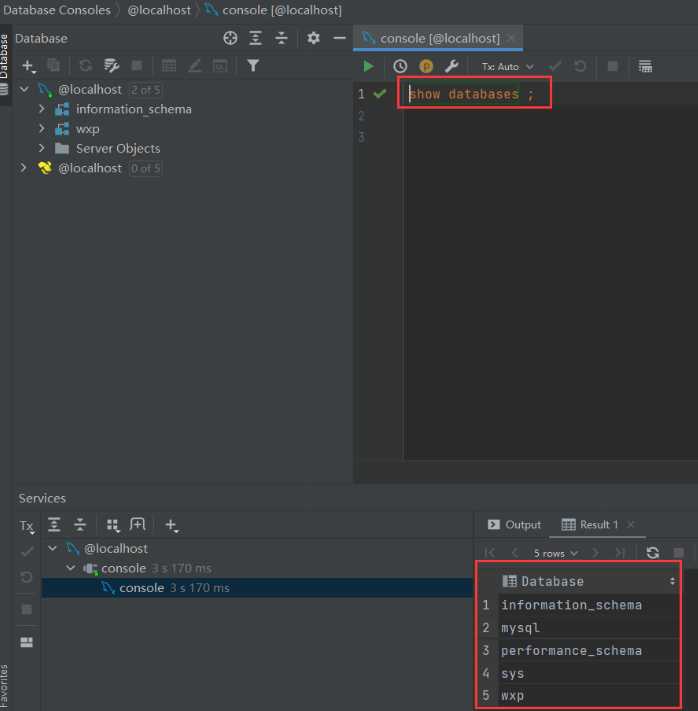Click the Favorites vertical tool window tab
The image size is (698, 711).
pyautogui.click(x=5, y=686)
